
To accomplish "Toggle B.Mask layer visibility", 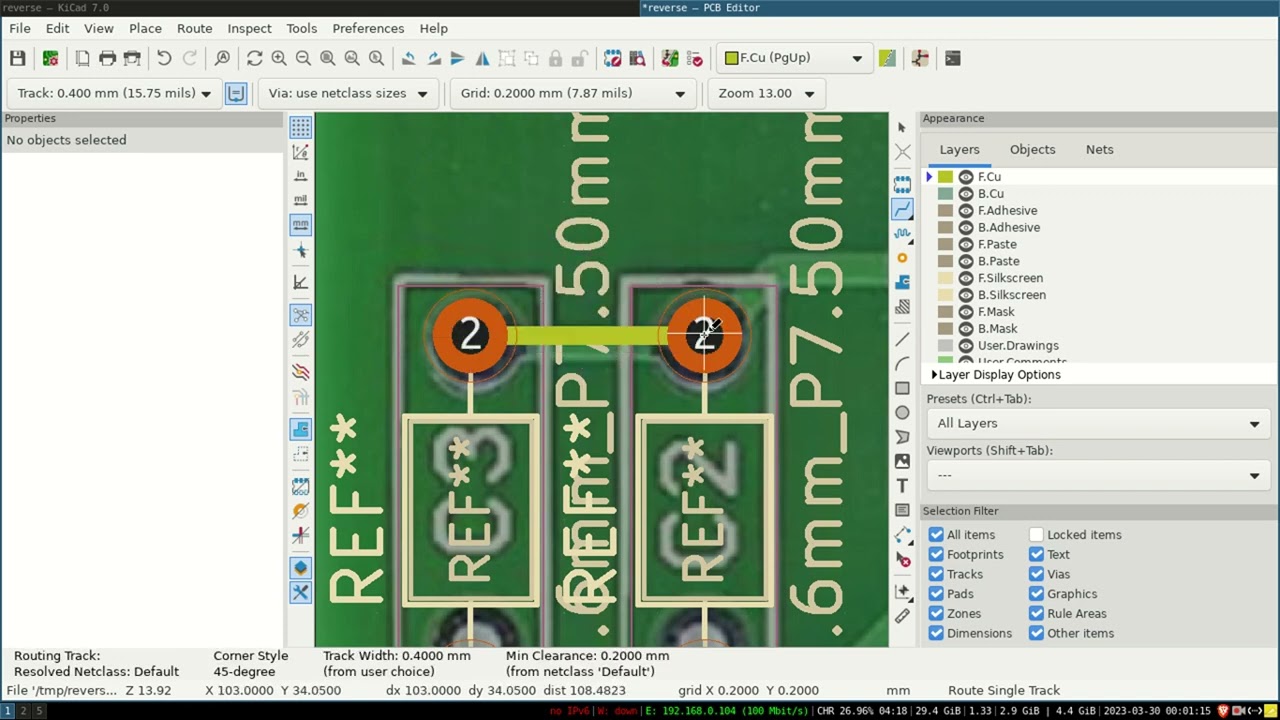I will pos(966,328).
